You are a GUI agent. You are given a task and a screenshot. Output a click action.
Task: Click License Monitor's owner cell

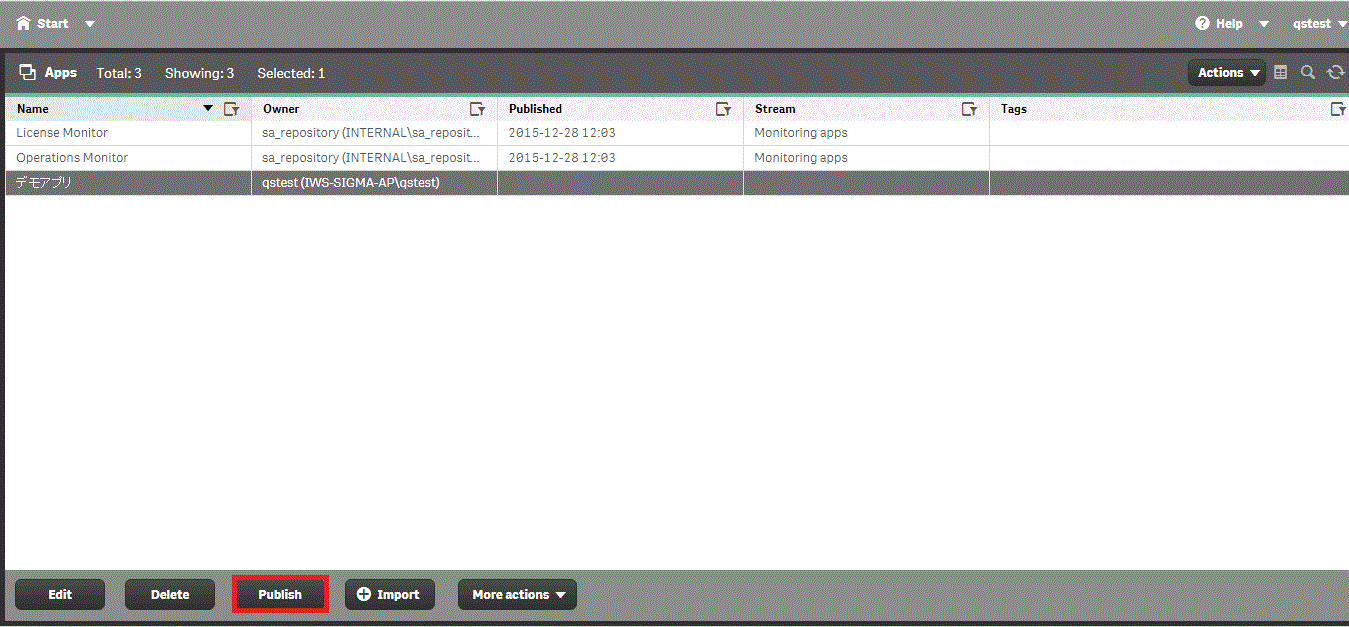click(374, 133)
